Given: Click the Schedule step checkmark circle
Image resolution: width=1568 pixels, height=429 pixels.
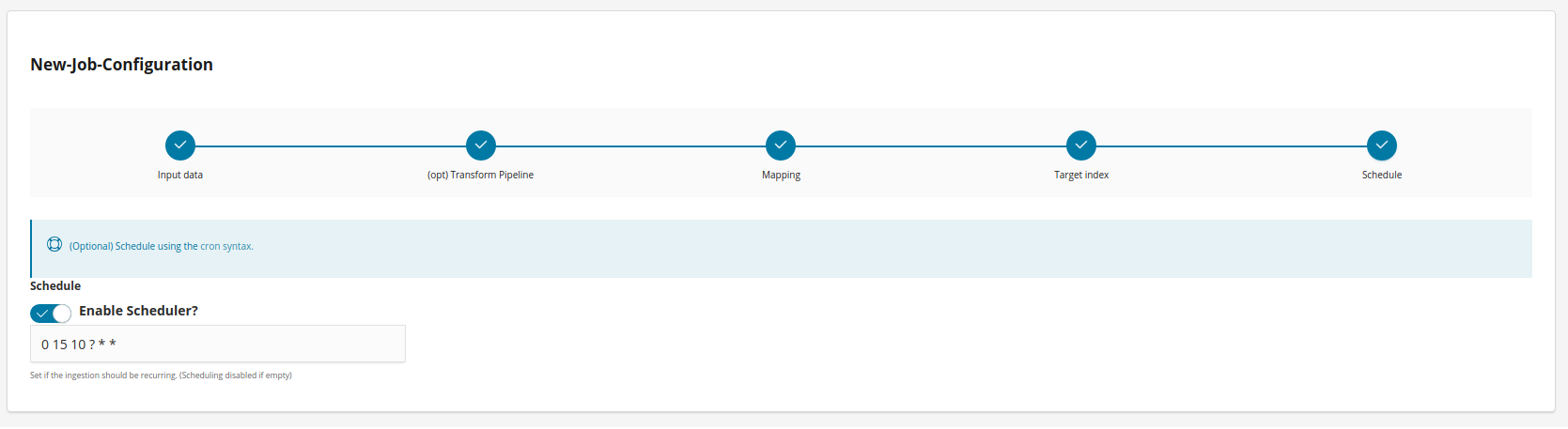Looking at the screenshot, I should click(1382, 146).
